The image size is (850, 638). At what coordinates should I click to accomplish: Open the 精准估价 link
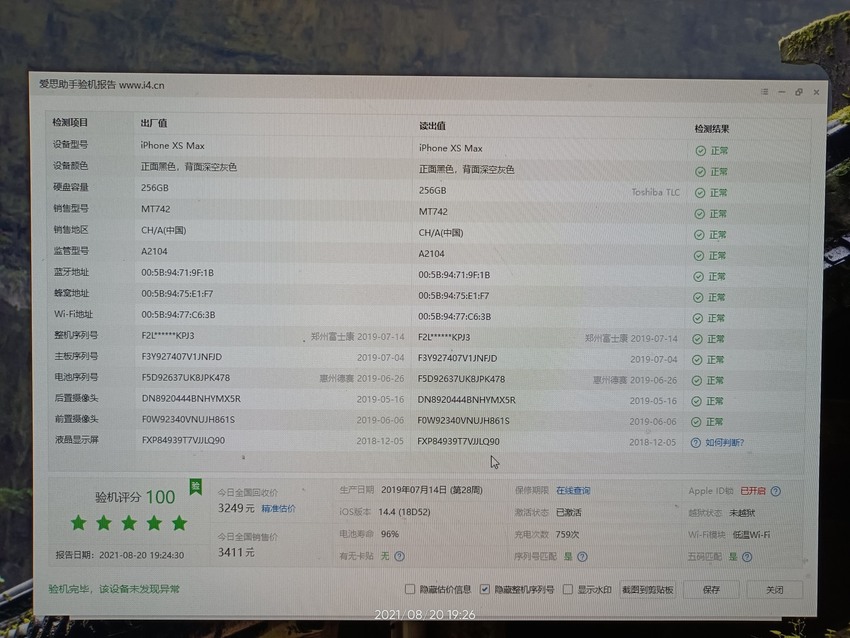[x=278, y=508]
